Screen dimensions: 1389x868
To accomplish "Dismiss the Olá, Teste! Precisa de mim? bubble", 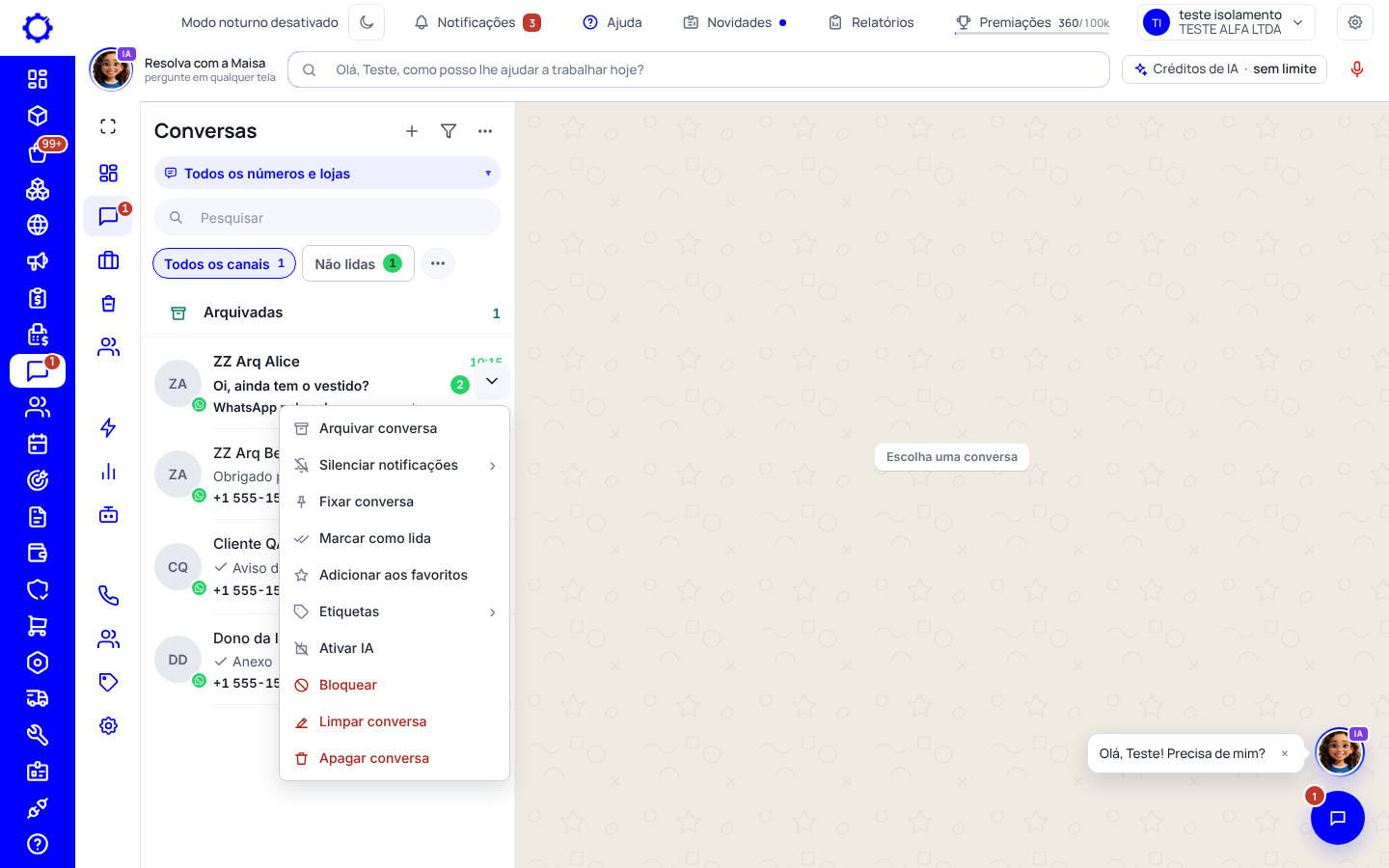I will pyautogui.click(x=1285, y=753).
